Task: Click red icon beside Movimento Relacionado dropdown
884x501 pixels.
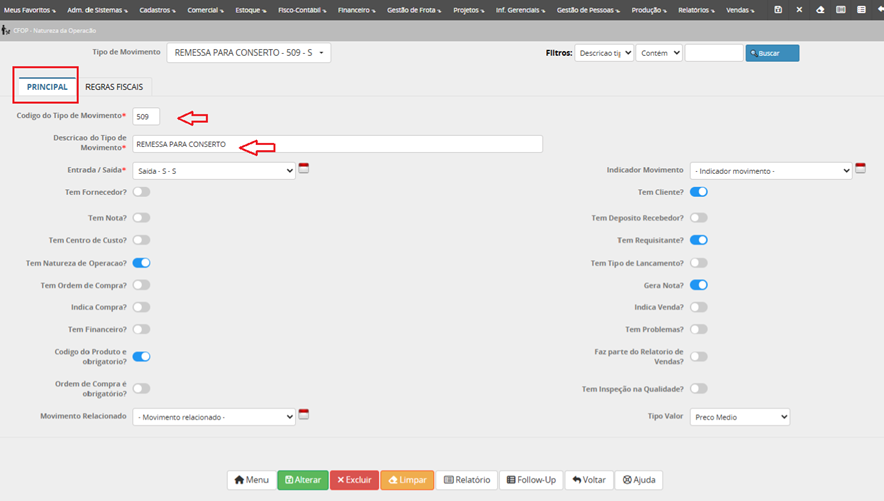Action: pos(304,414)
